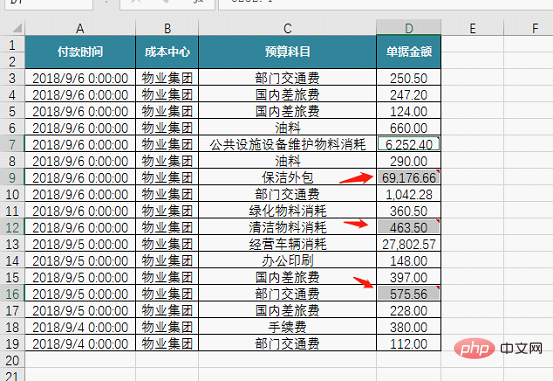Image resolution: width=553 pixels, height=381 pixels.
Task: Select the cell with amount 228.00
Action: (409, 310)
